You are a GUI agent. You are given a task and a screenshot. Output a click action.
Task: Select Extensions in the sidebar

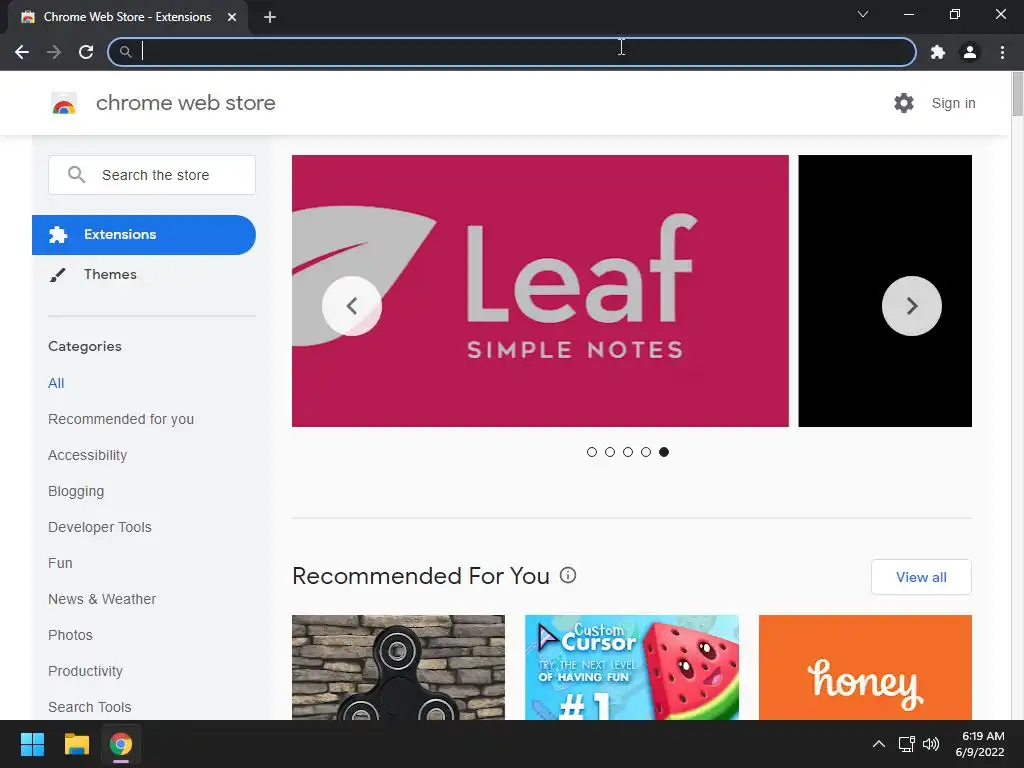tap(144, 234)
